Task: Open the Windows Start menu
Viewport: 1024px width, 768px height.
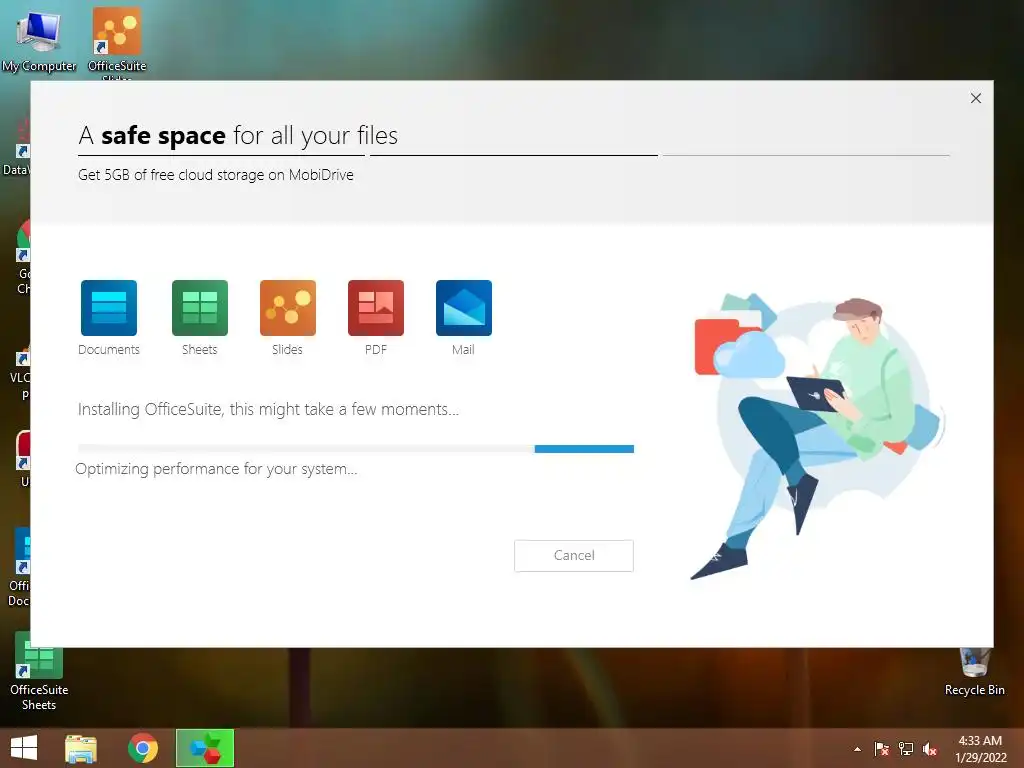Action: pos(24,748)
